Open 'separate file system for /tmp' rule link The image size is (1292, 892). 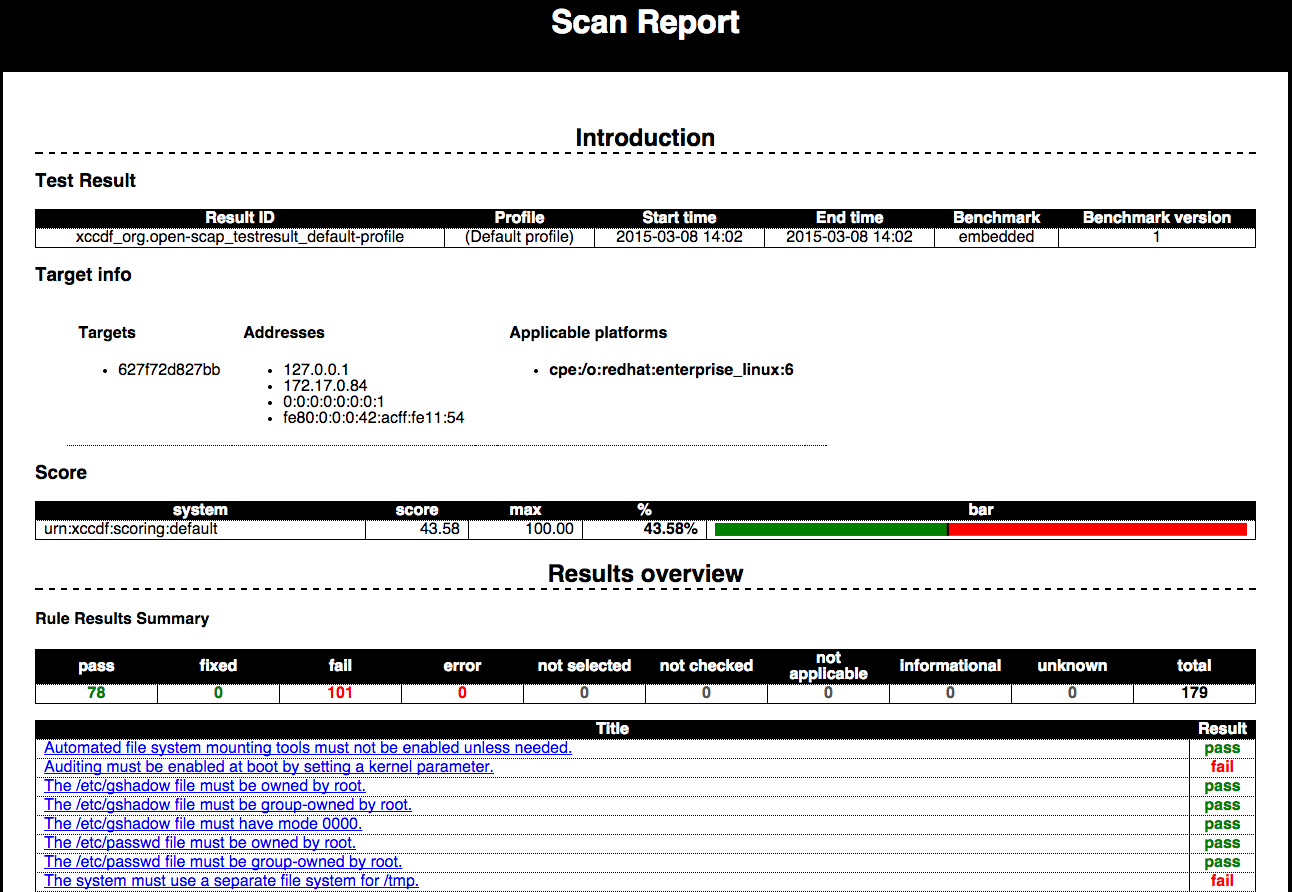(x=231, y=881)
